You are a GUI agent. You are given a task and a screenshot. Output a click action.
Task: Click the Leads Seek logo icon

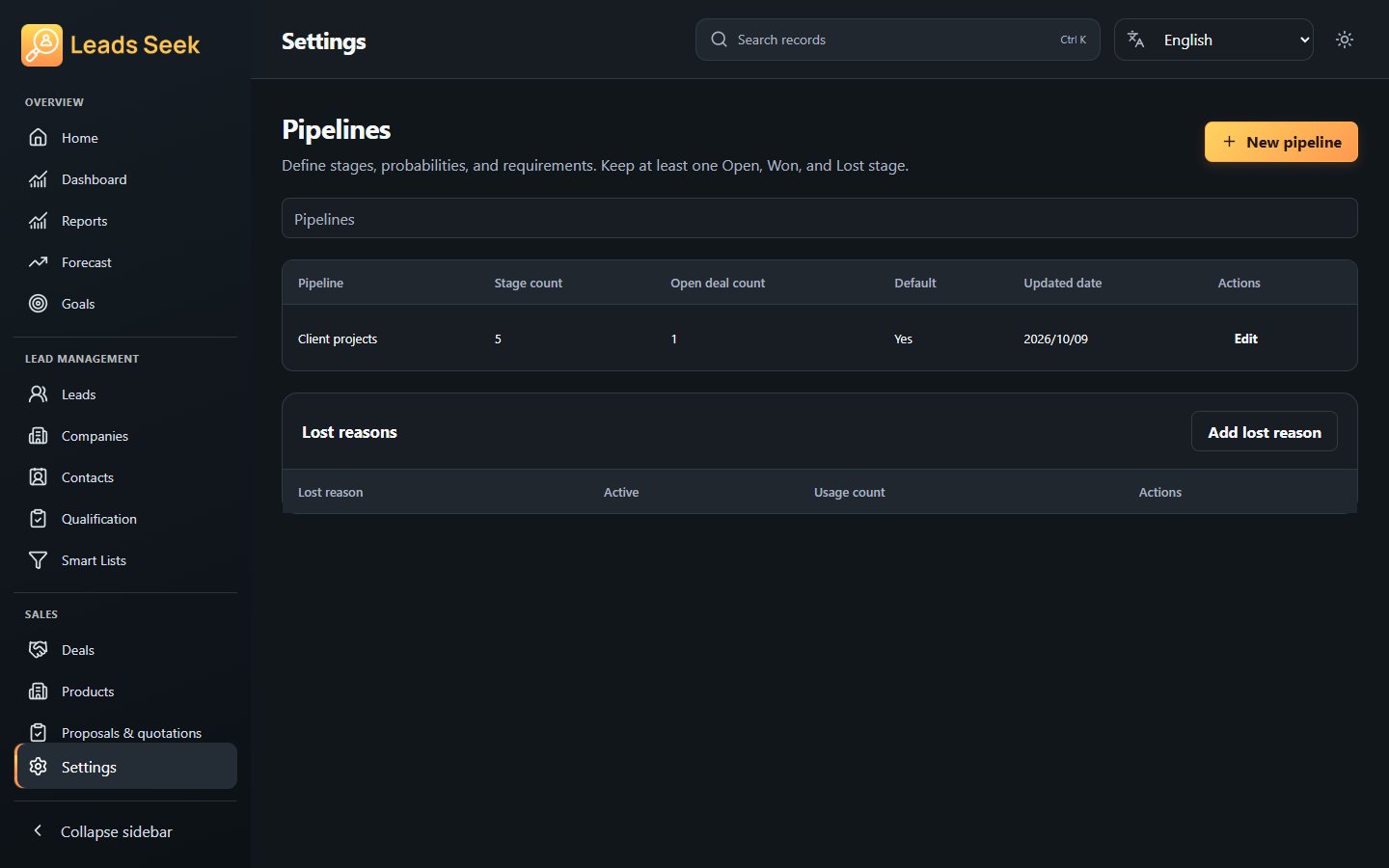[x=41, y=45]
